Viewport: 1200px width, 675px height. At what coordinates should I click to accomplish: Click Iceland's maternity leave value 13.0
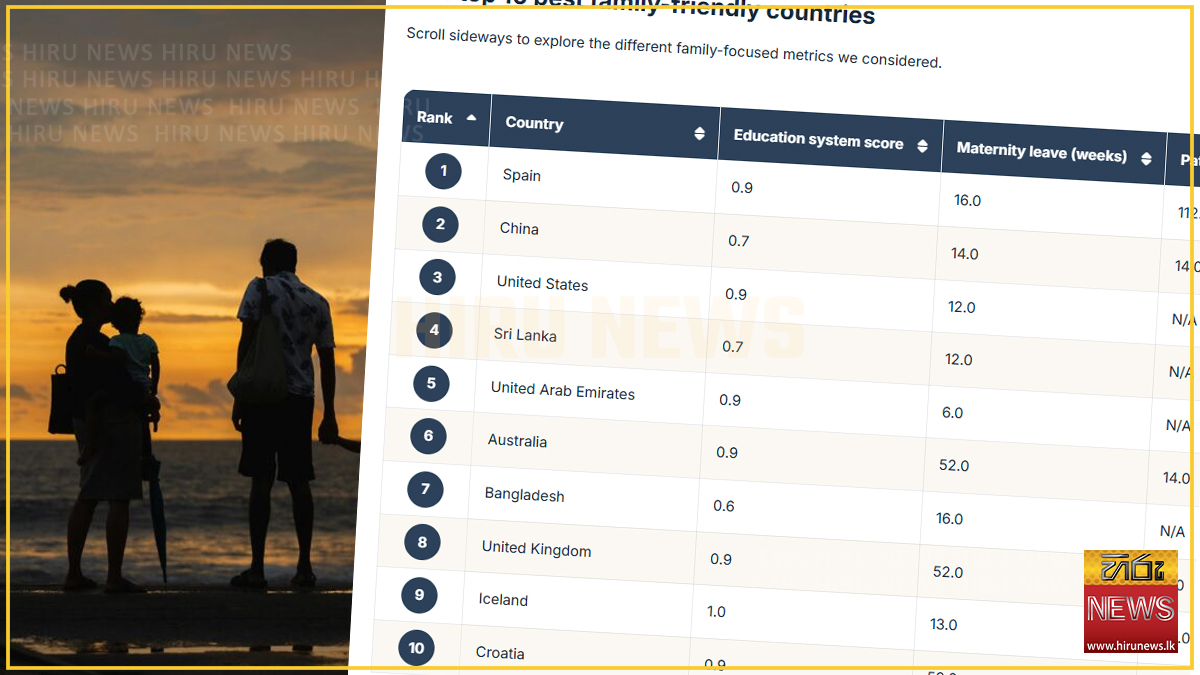[944, 624]
